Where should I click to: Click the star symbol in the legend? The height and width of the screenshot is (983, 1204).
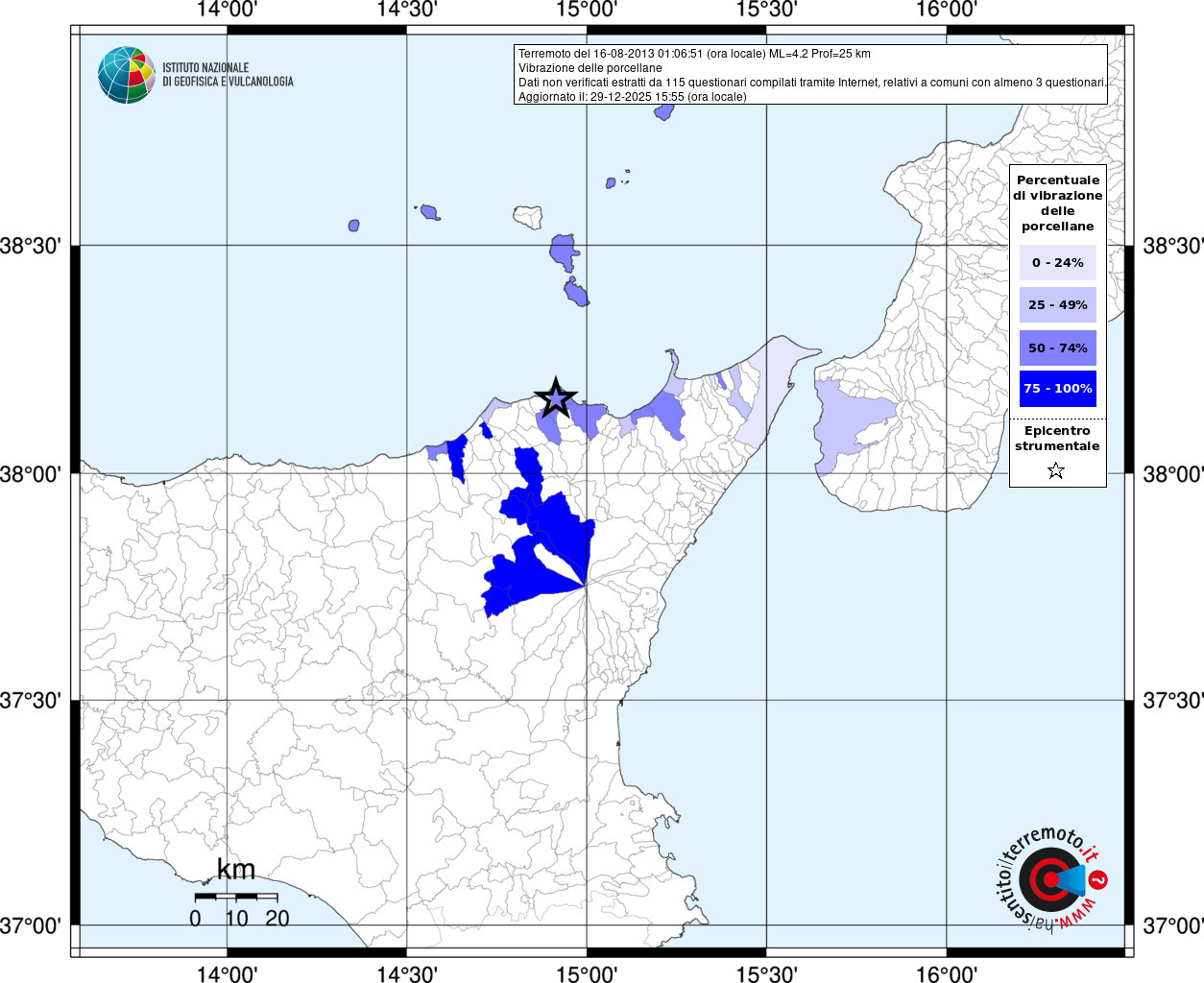(x=1056, y=470)
